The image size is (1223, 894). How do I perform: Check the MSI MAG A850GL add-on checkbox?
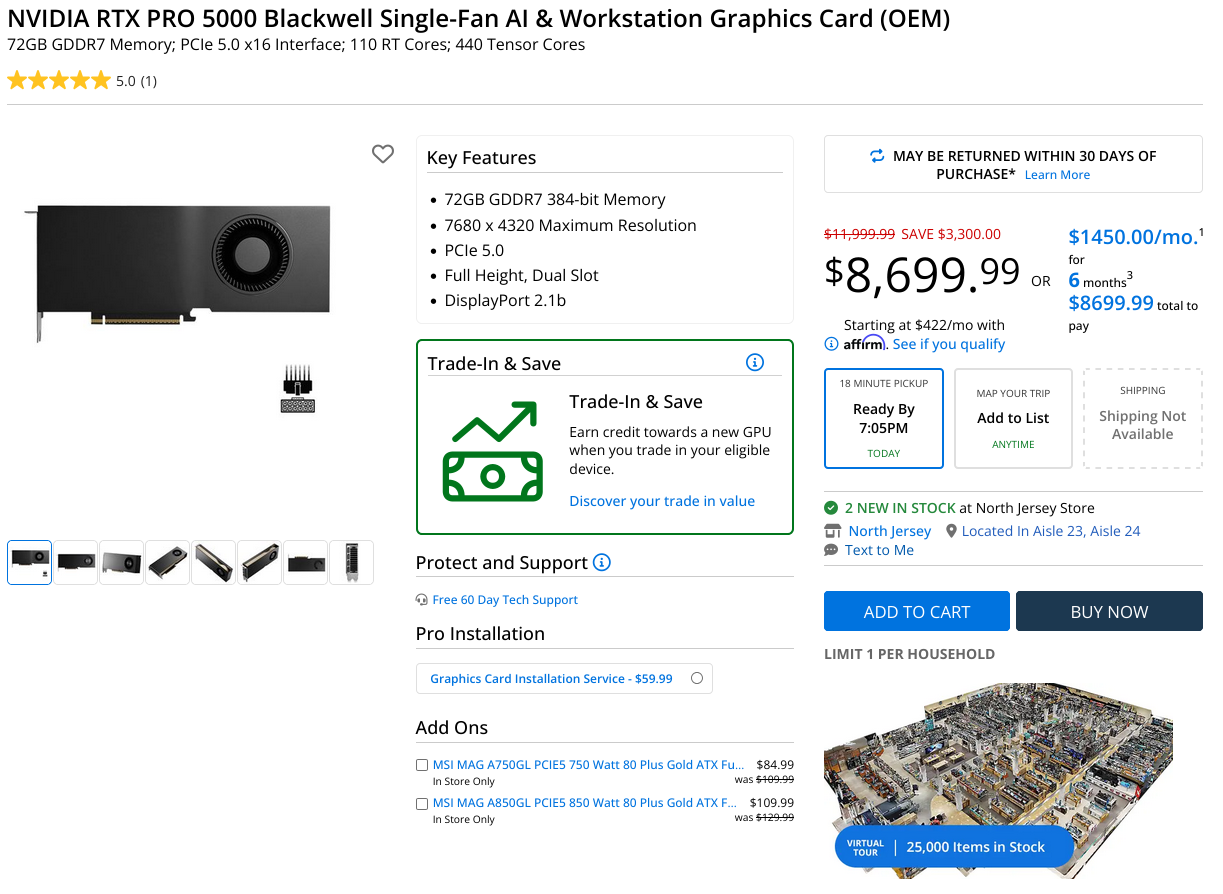click(x=422, y=803)
